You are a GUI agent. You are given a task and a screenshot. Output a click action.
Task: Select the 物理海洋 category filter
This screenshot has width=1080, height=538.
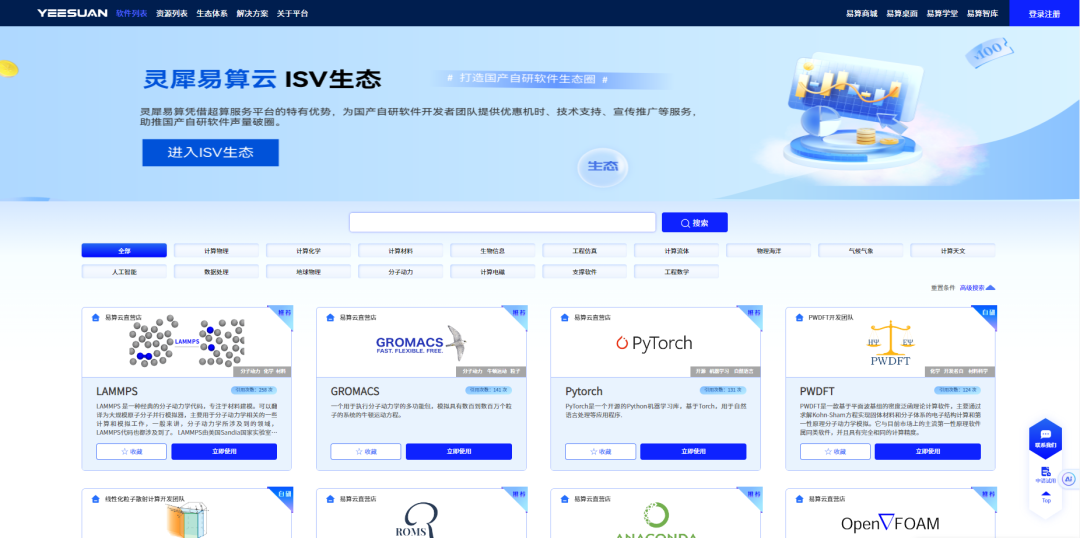[x=769, y=251]
